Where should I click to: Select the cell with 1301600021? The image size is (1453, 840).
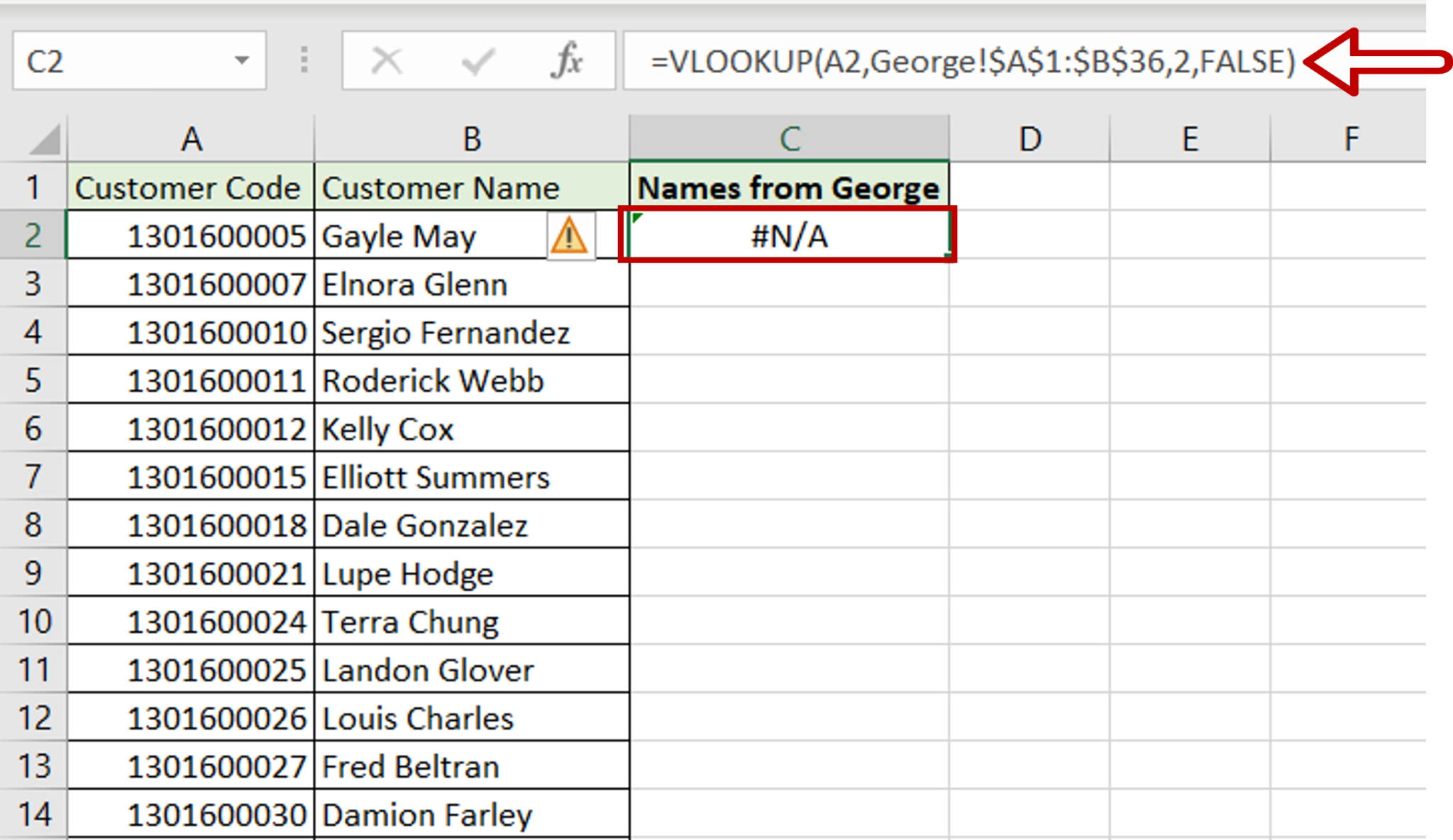coord(191,573)
